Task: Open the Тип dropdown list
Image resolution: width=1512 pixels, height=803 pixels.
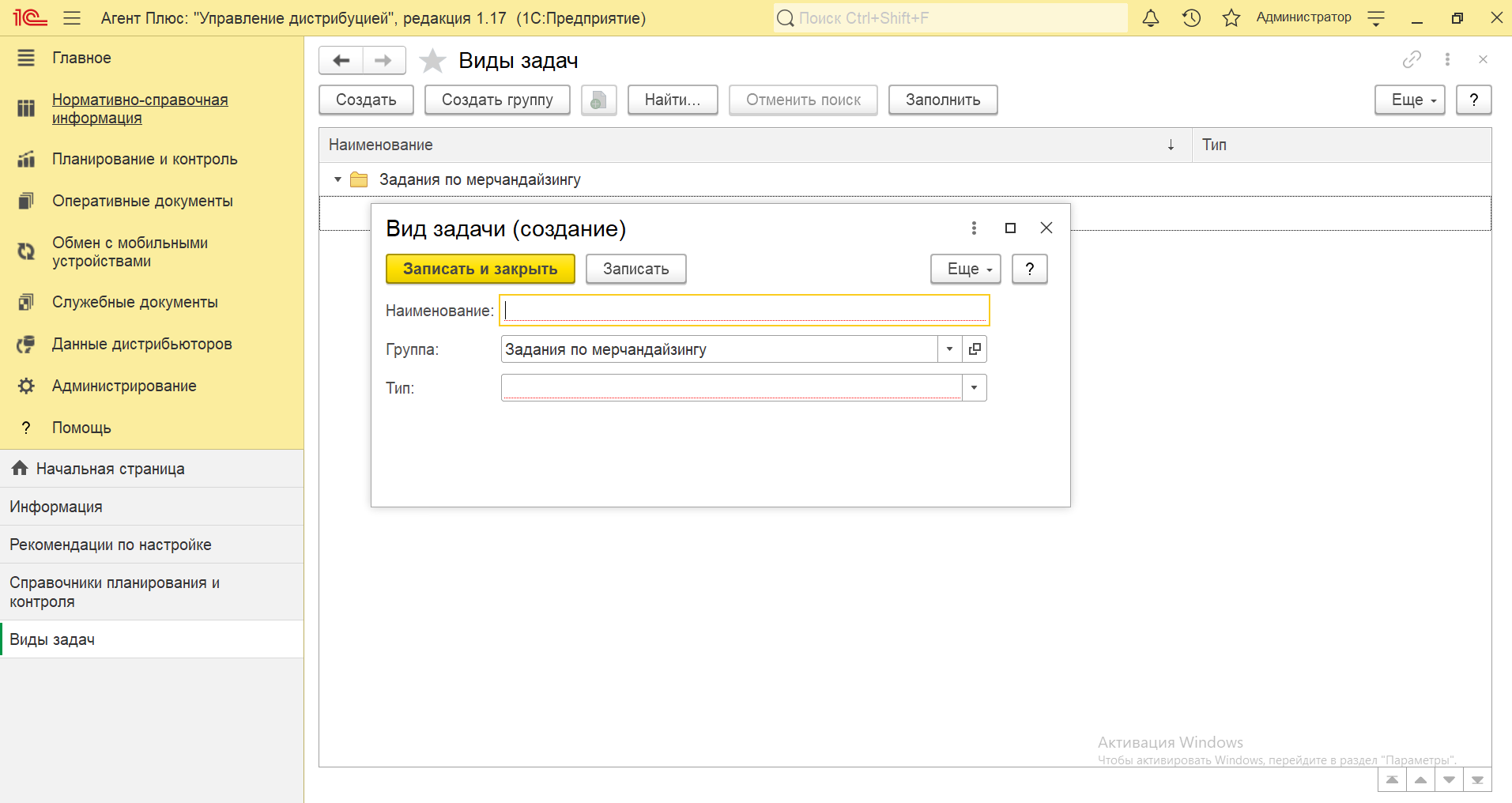Action: pos(974,387)
